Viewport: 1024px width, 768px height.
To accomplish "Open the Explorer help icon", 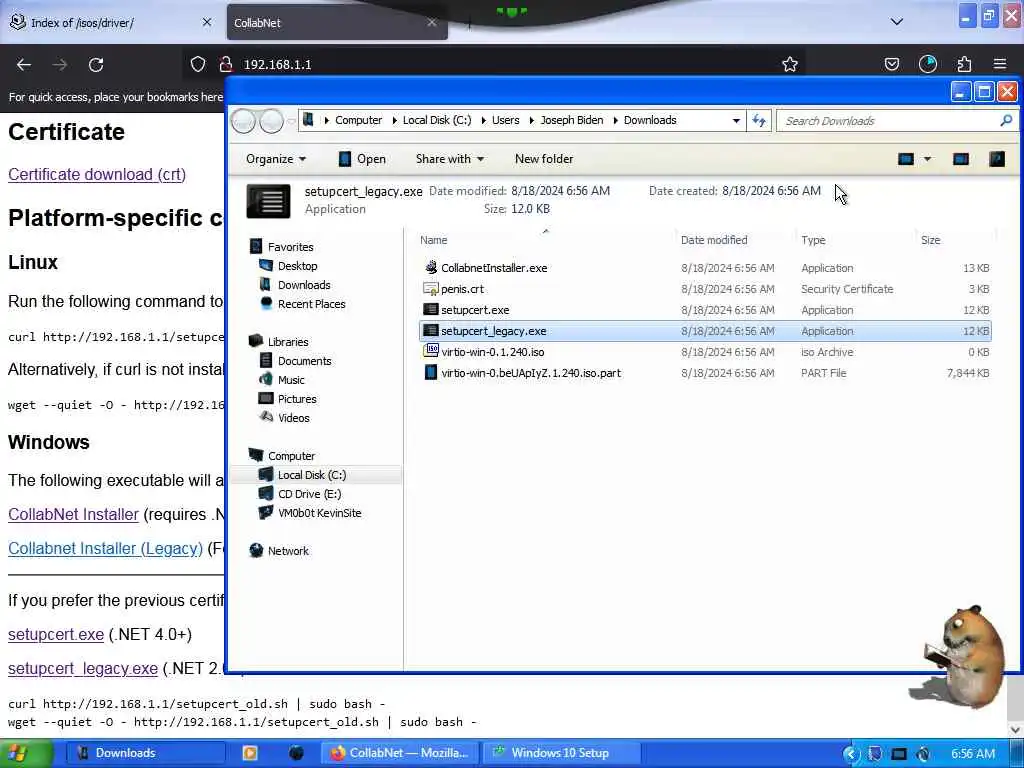I will [x=997, y=159].
